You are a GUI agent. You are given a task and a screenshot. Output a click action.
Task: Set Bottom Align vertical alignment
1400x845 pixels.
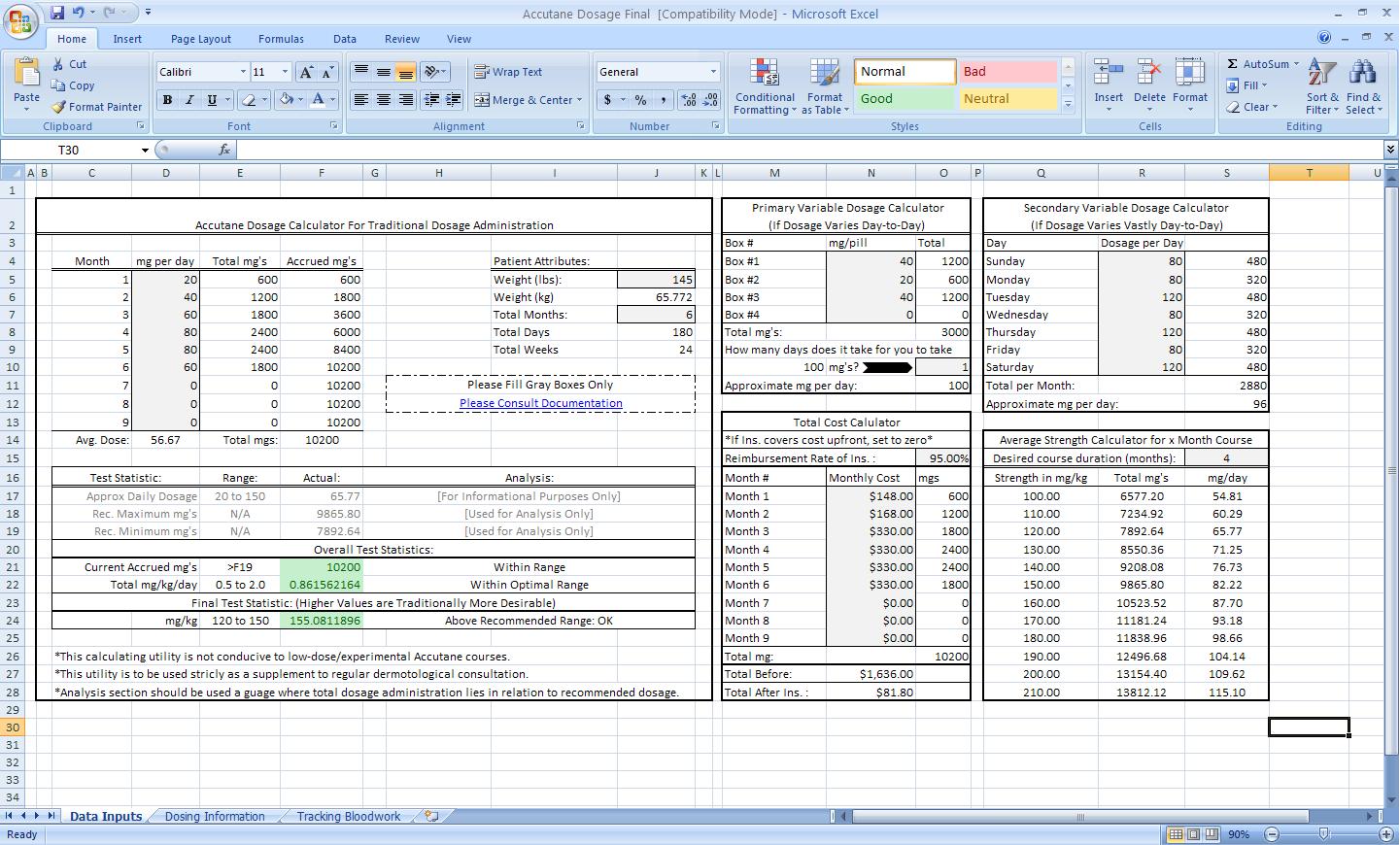(x=406, y=72)
